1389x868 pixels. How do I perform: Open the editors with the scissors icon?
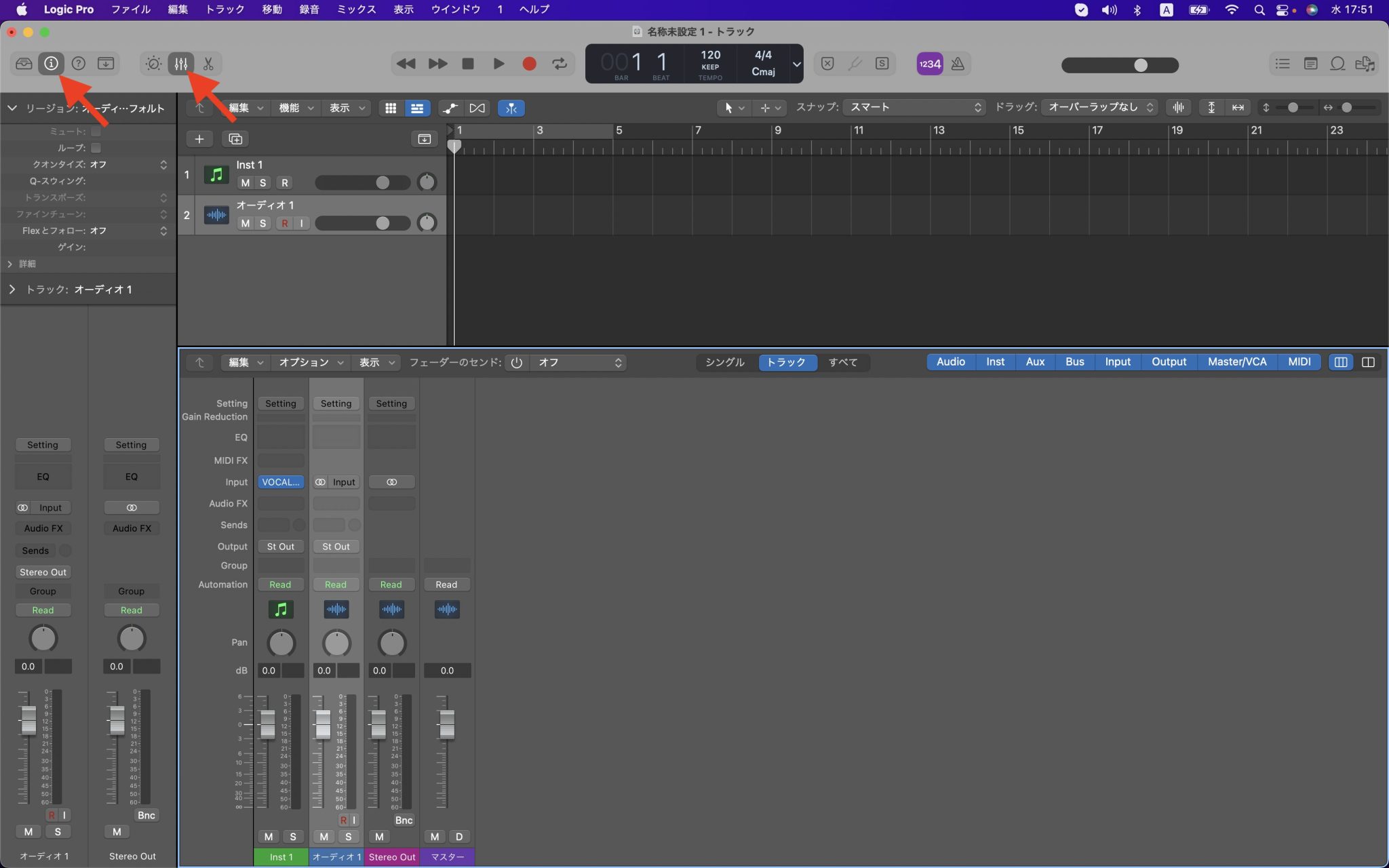[x=208, y=63]
